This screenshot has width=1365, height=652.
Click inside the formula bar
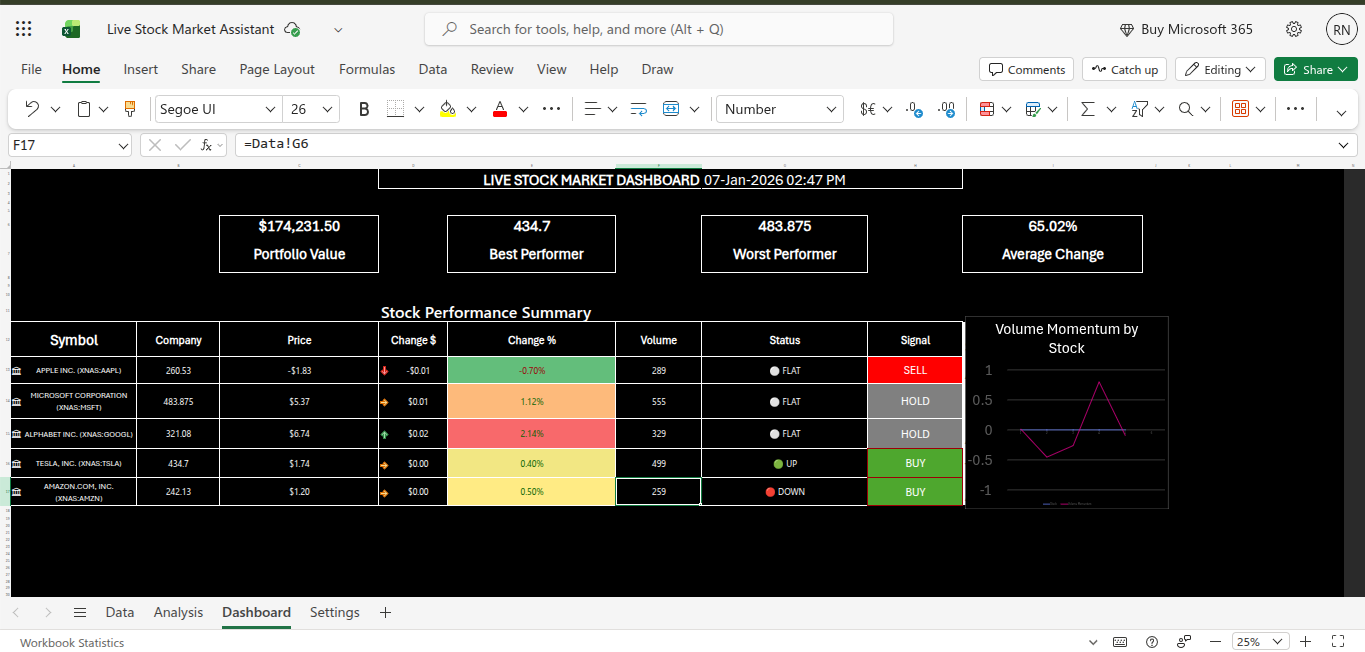(x=700, y=144)
